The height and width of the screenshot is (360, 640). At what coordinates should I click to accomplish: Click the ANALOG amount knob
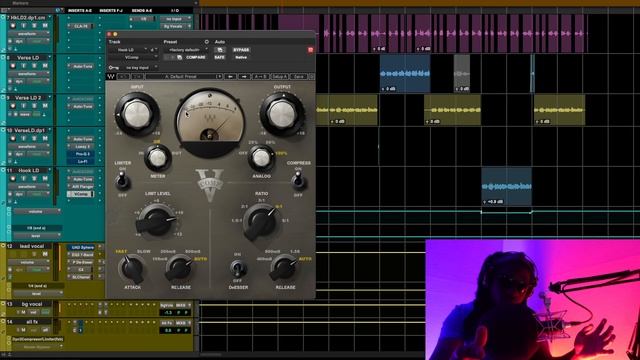262,158
